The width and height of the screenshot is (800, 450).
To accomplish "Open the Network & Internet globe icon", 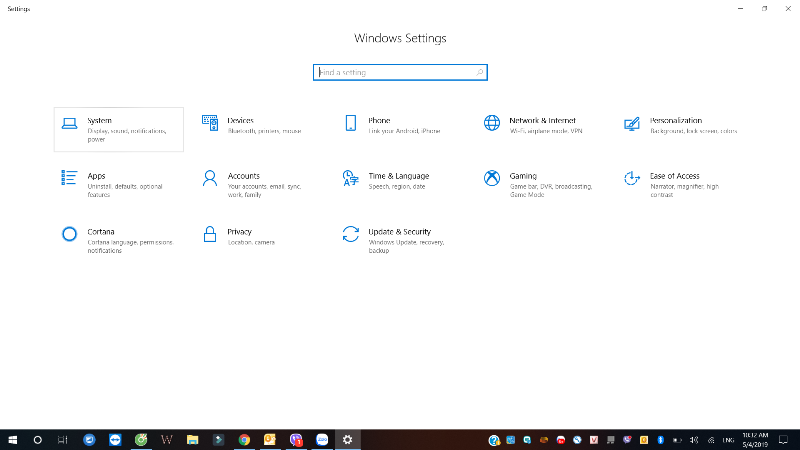I will (492, 123).
